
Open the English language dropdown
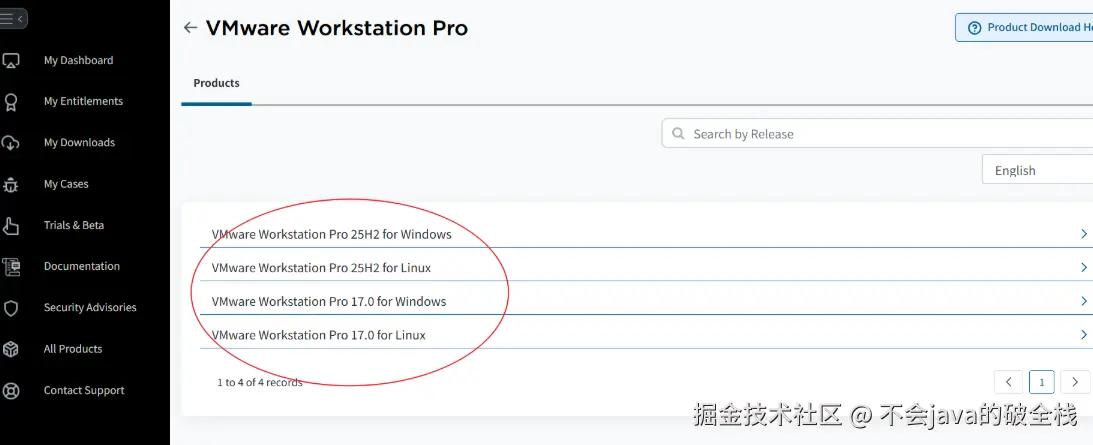(1037, 170)
